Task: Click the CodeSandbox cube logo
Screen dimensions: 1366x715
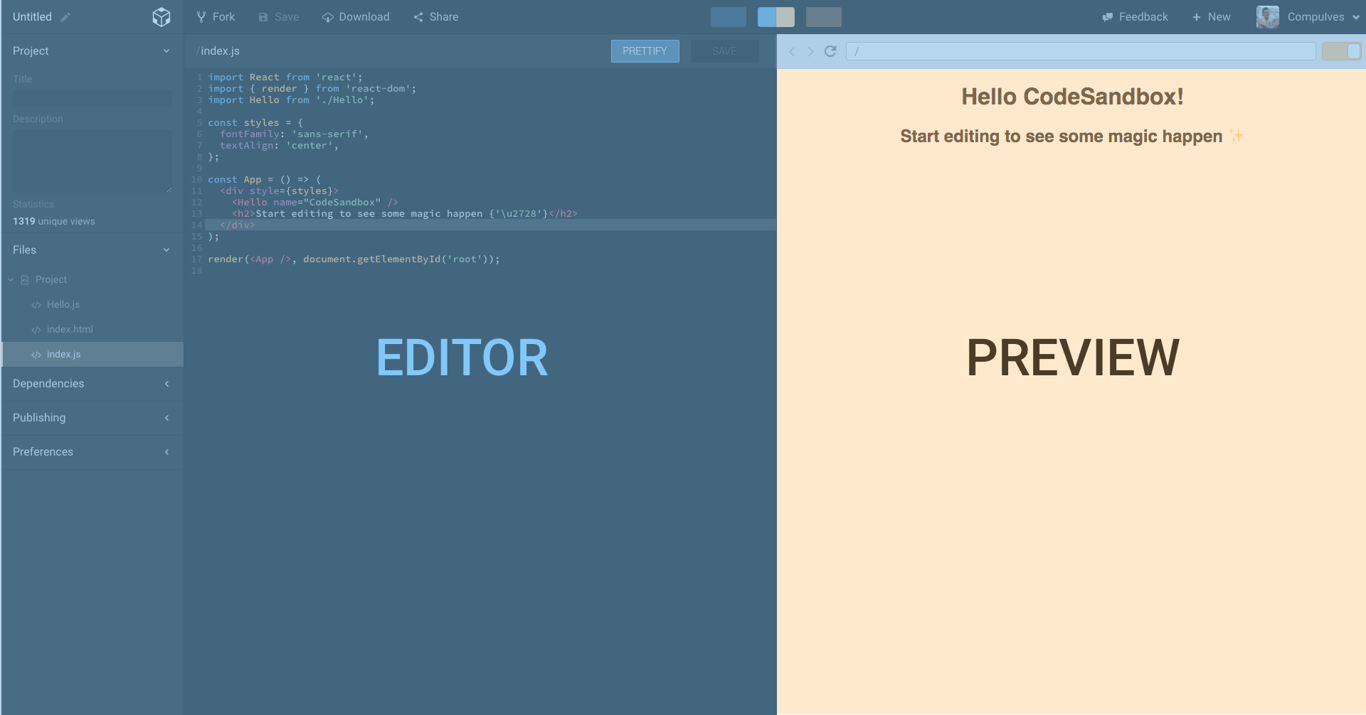Action: coord(161,16)
